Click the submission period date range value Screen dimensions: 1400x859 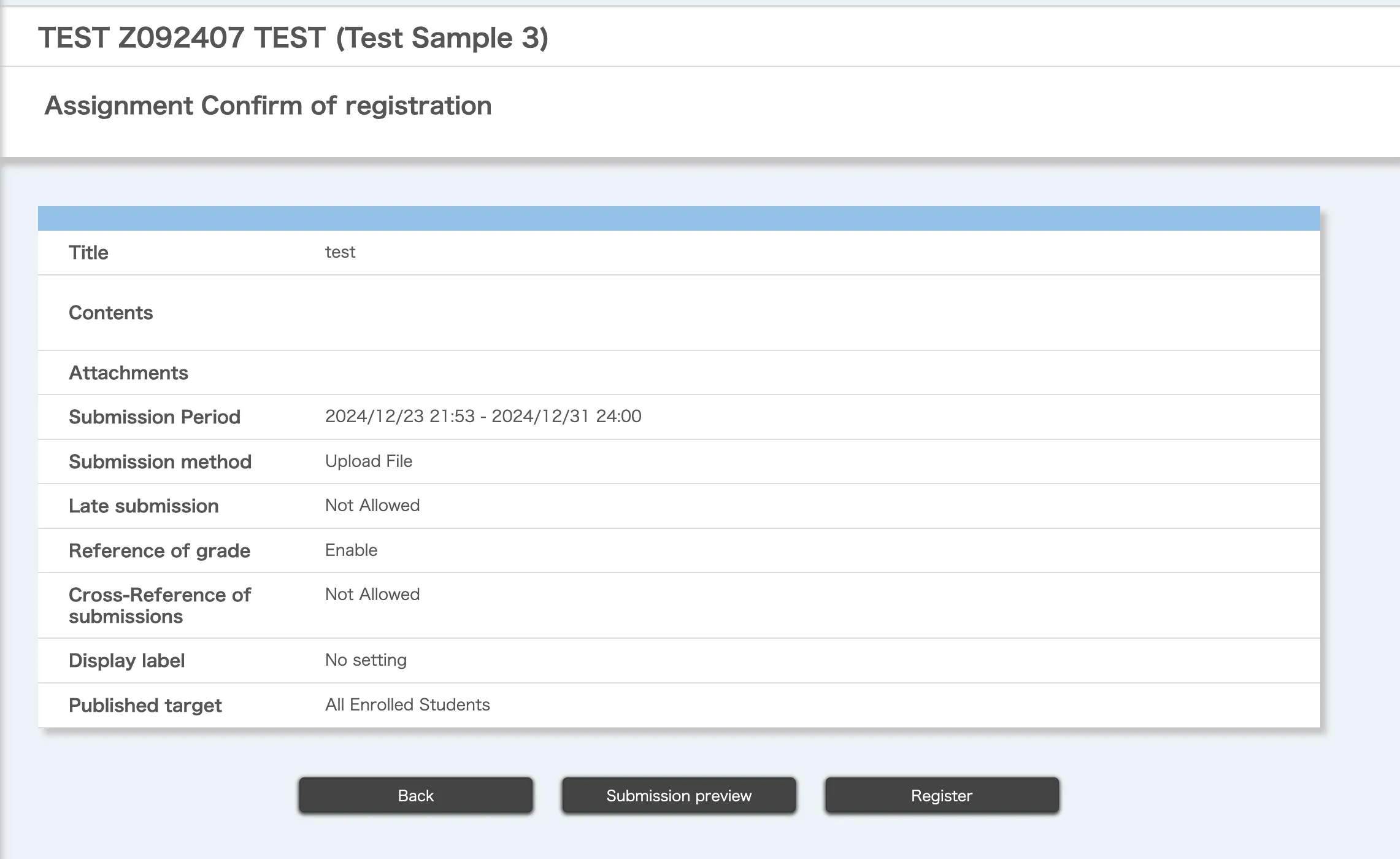(x=483, y=416)
